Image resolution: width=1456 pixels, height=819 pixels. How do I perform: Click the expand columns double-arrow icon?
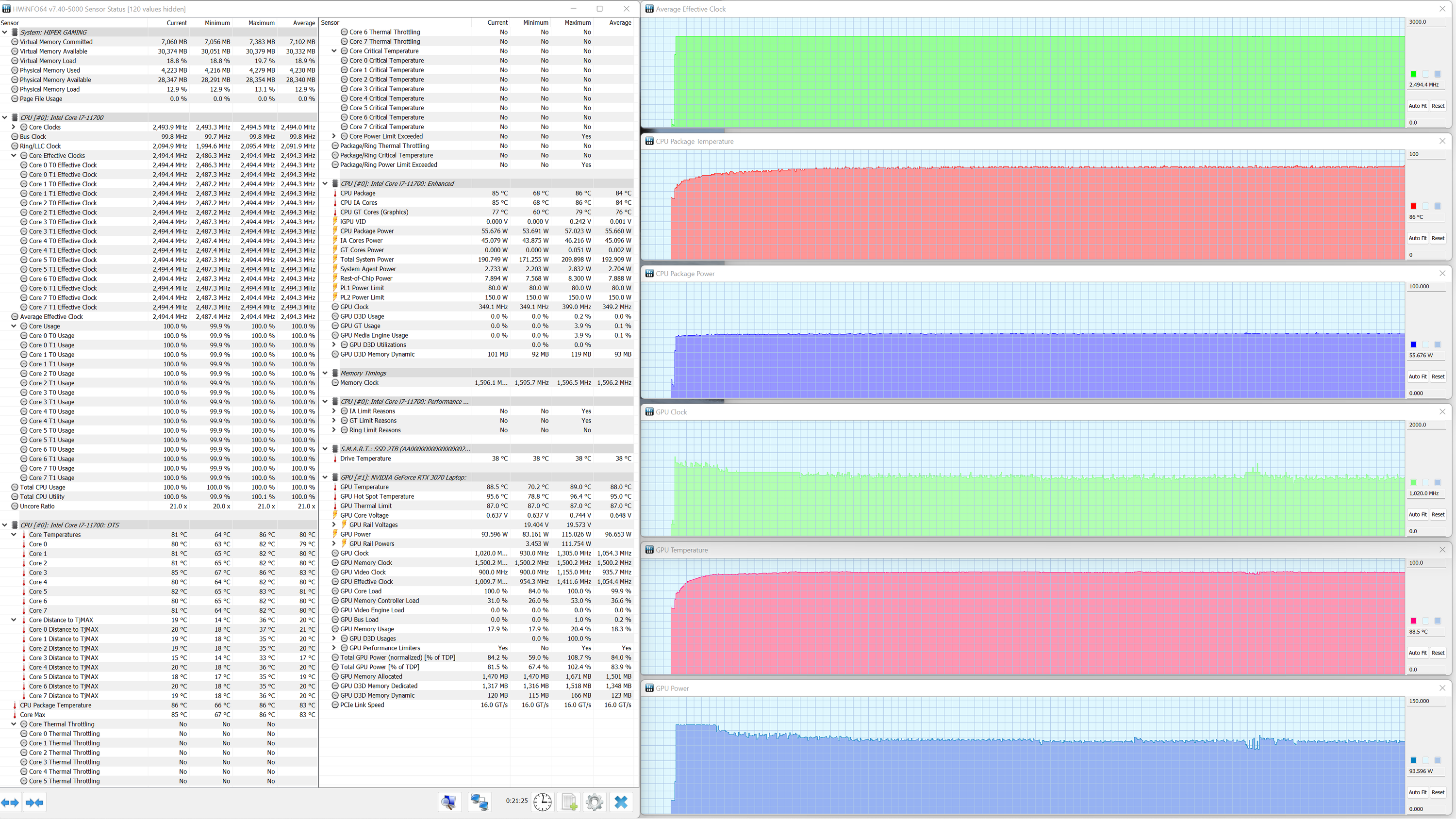[x=10, y=802]
